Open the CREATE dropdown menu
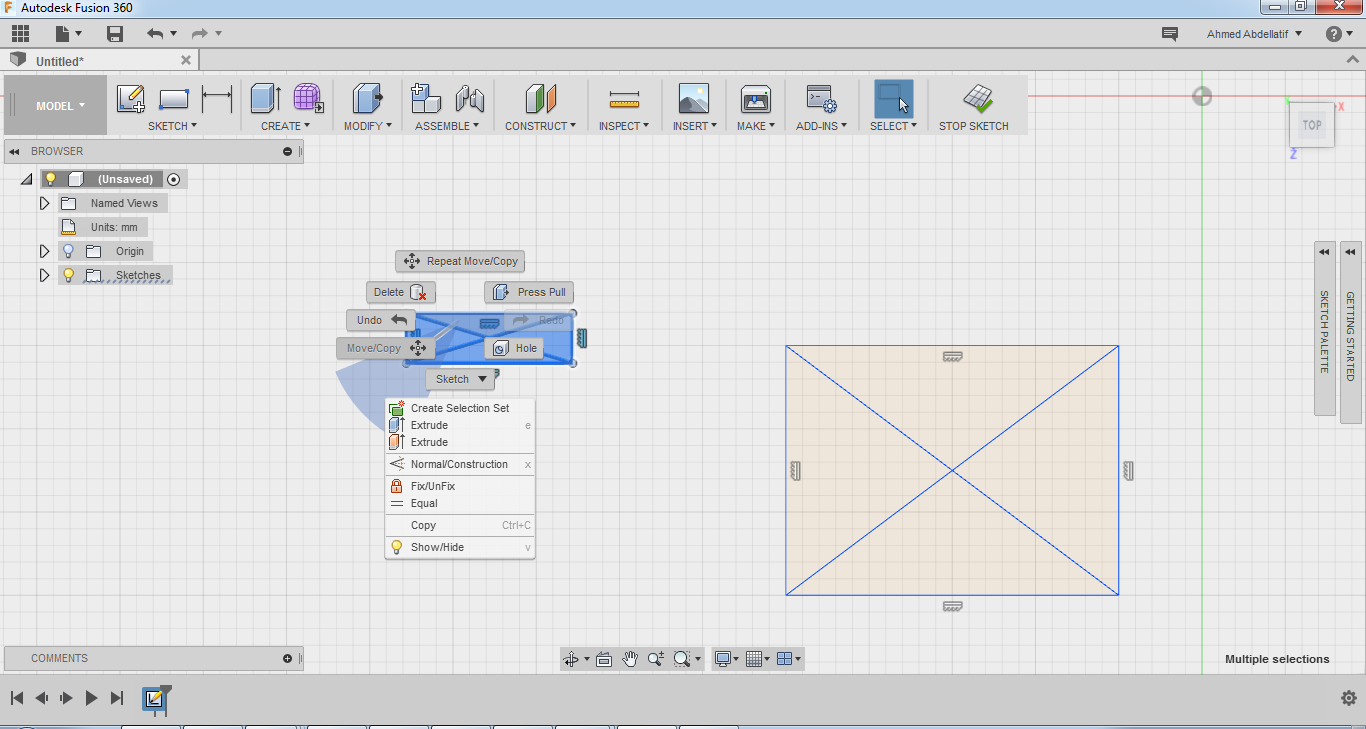This screenshot has width=1366, height=729. pyautogui.click(x=285, y=126)
